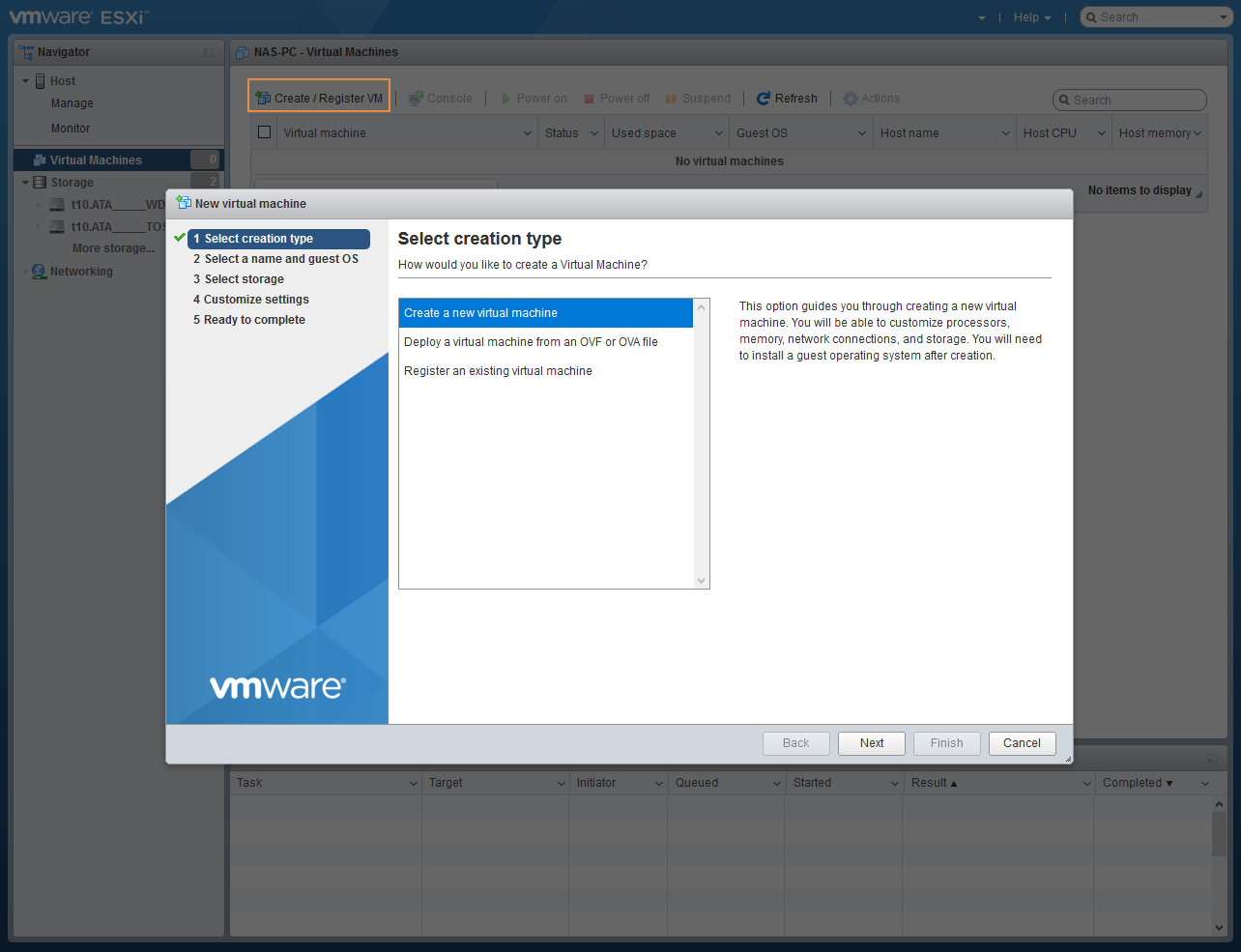Click the Power off stop icon

pos(589,99)
